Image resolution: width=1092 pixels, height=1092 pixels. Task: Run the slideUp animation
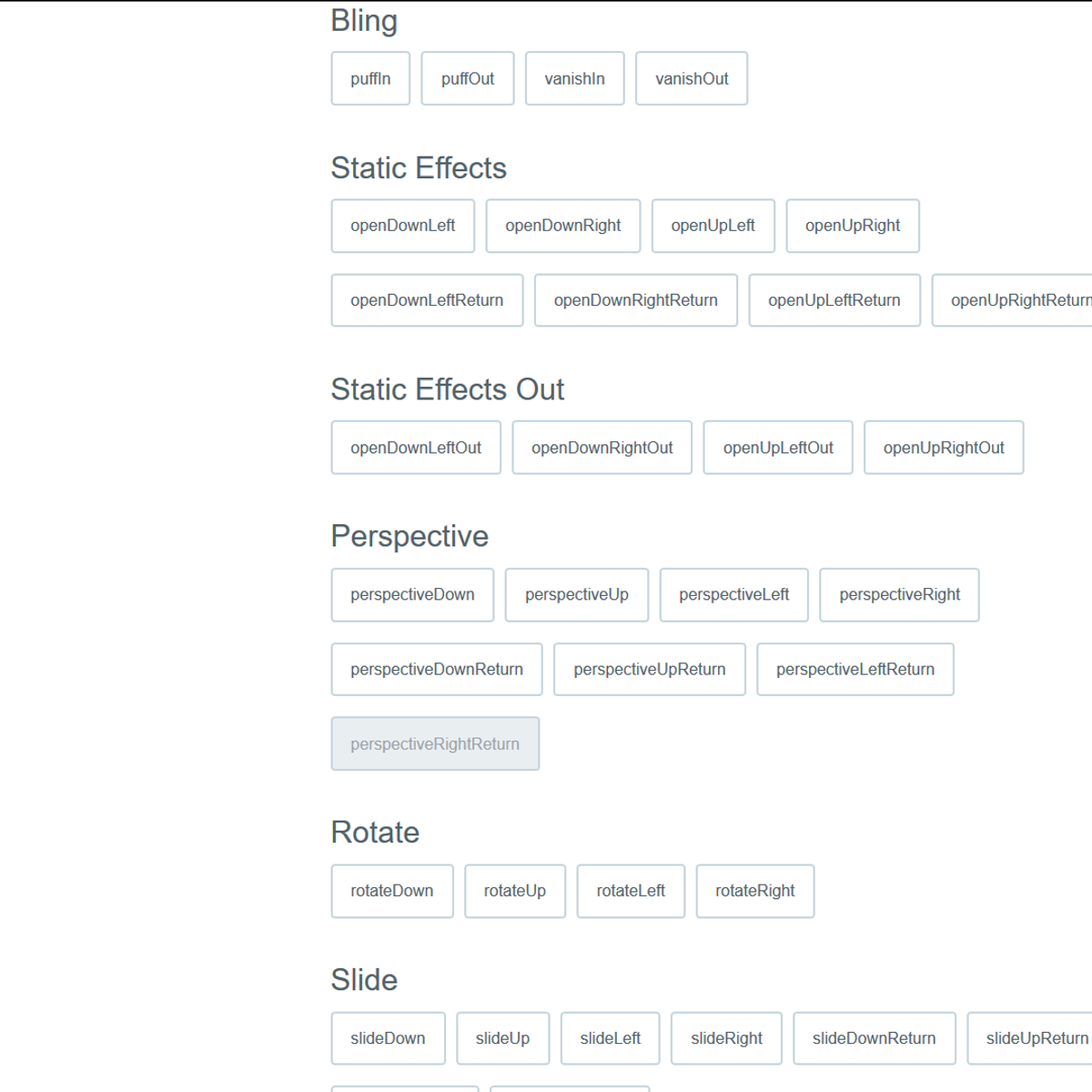tap(502, 1038)
